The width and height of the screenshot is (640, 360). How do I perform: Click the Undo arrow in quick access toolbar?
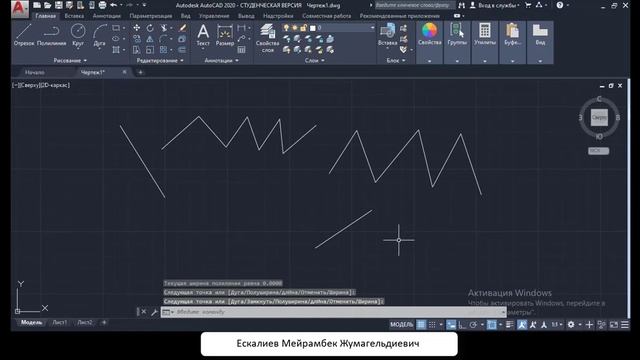coord(113,5)
